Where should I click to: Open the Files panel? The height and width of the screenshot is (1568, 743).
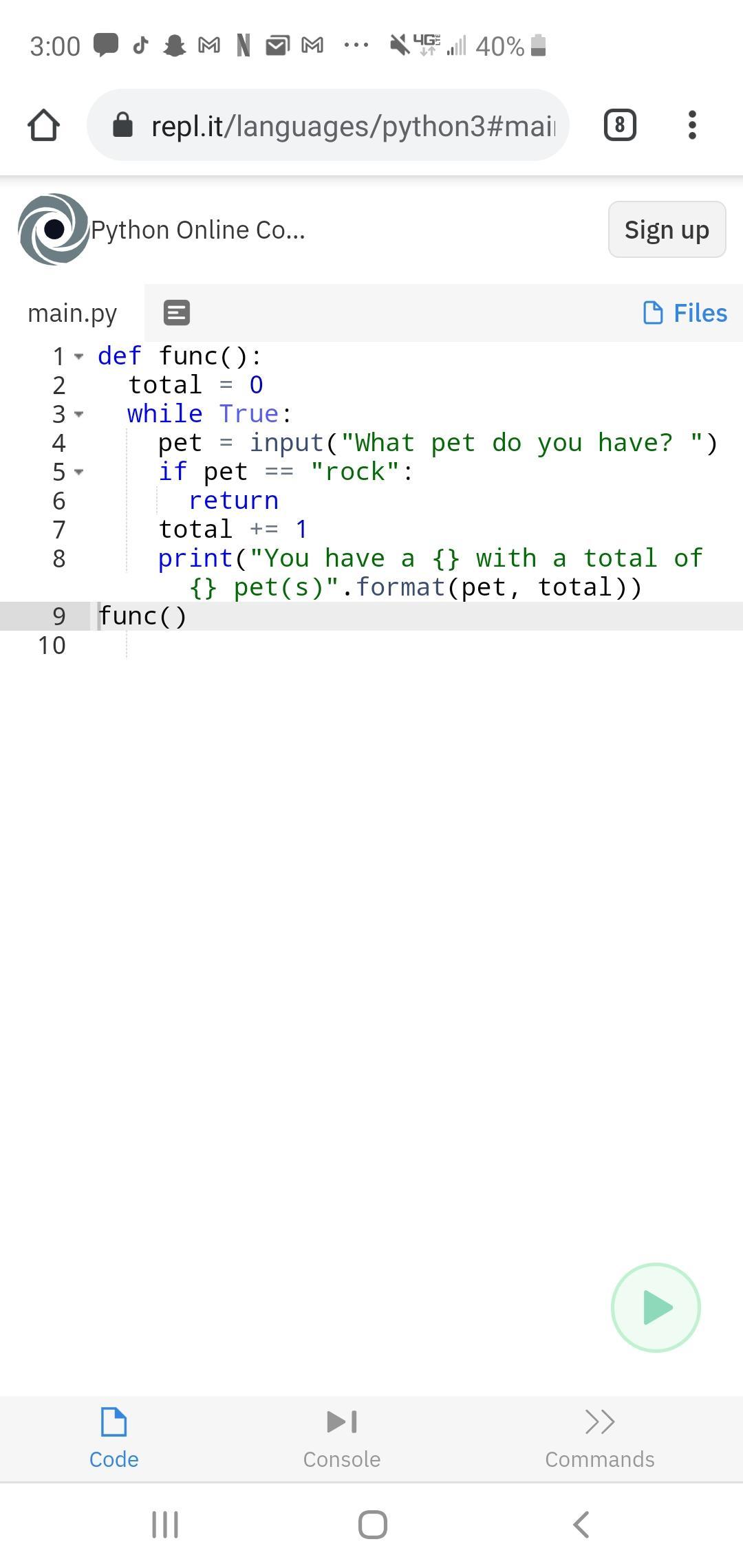pyautogui.click(x=685, y=313)
